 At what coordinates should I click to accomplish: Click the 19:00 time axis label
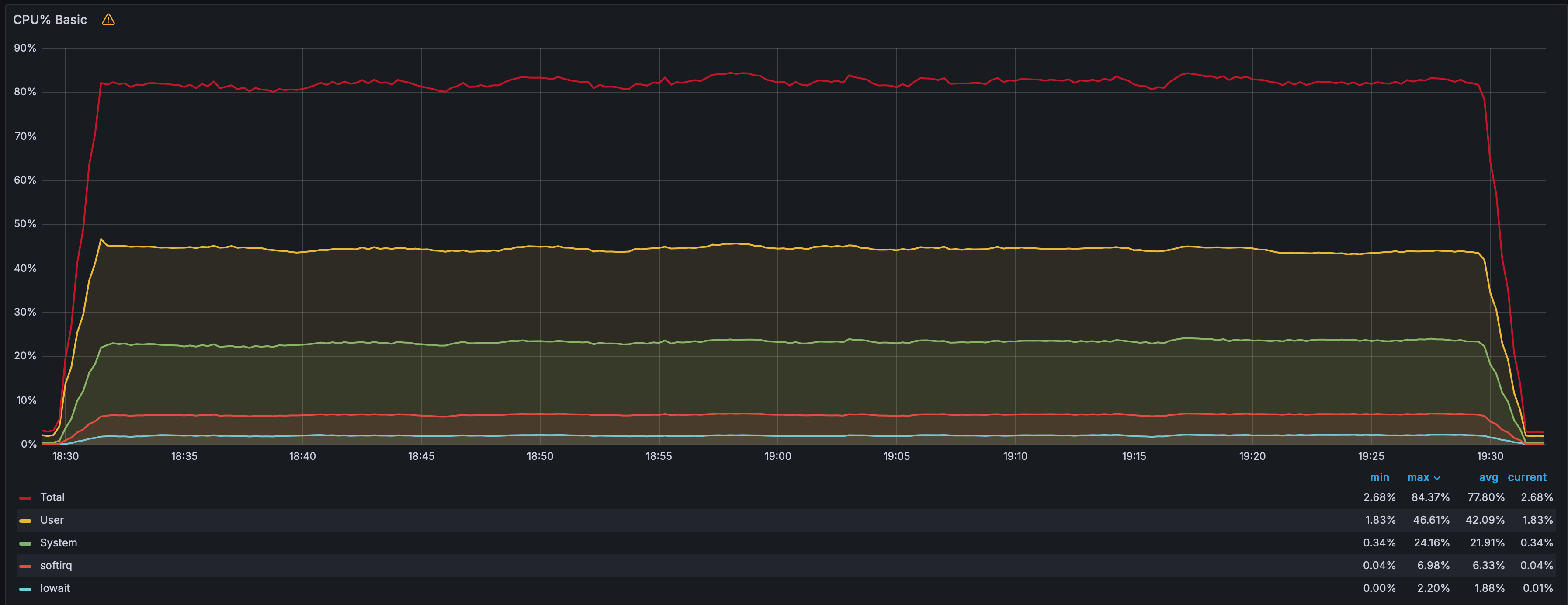tap(778, 456)
